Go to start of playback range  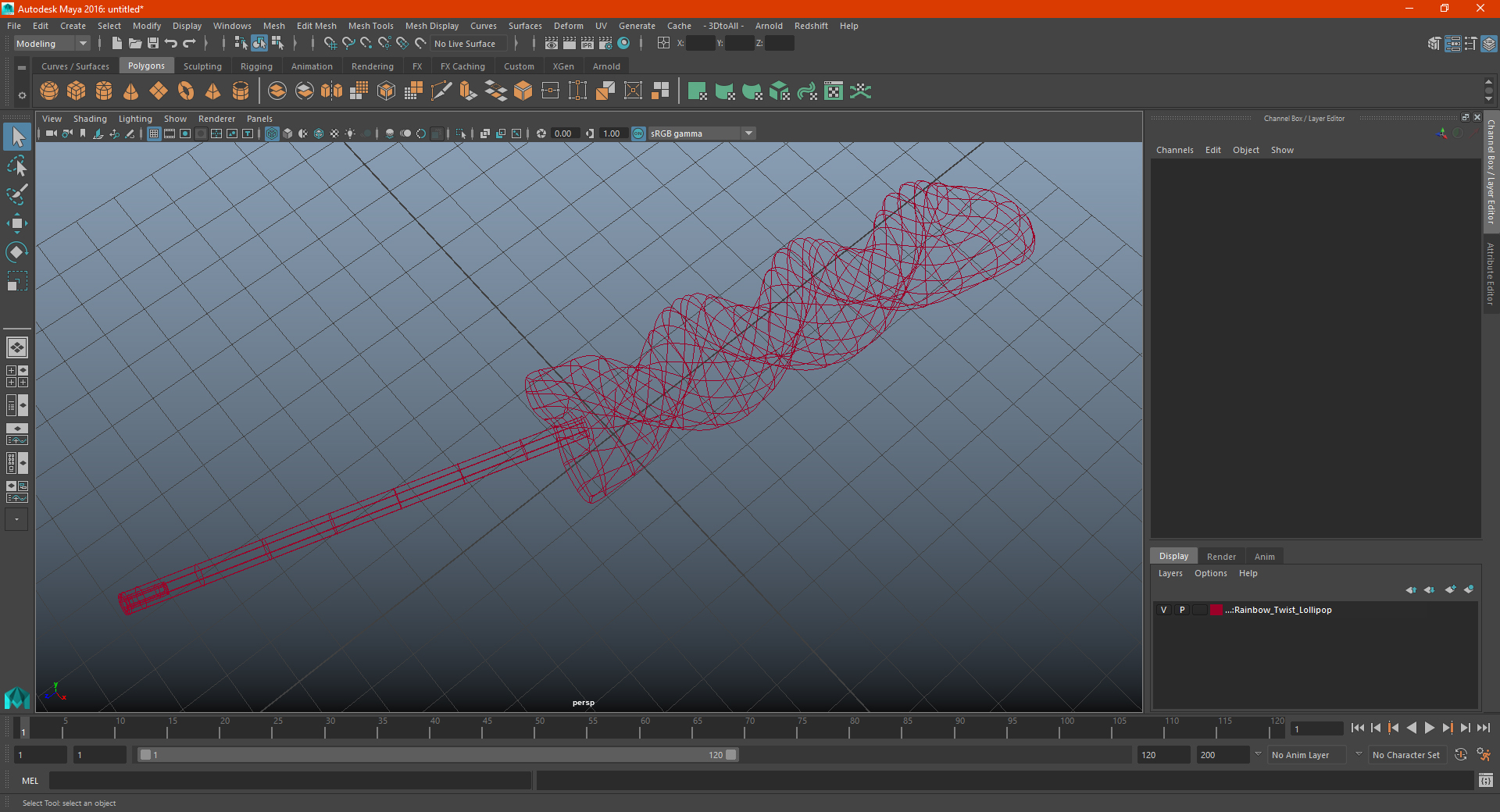[1357, 728]
